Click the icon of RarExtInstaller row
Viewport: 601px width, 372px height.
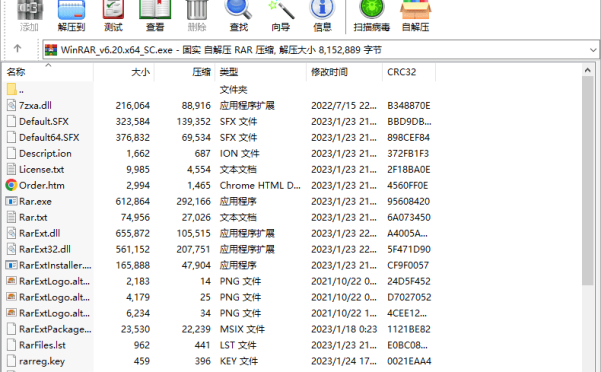pos(11,265)
